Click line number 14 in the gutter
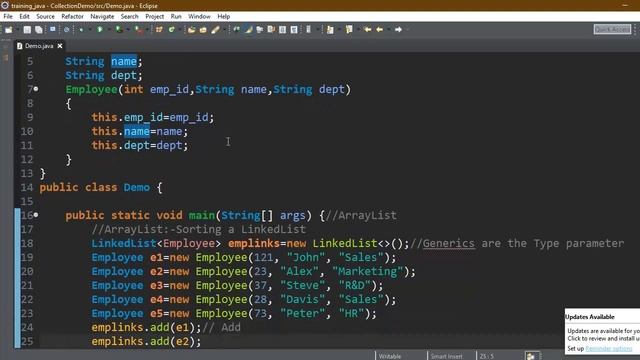 27,187
